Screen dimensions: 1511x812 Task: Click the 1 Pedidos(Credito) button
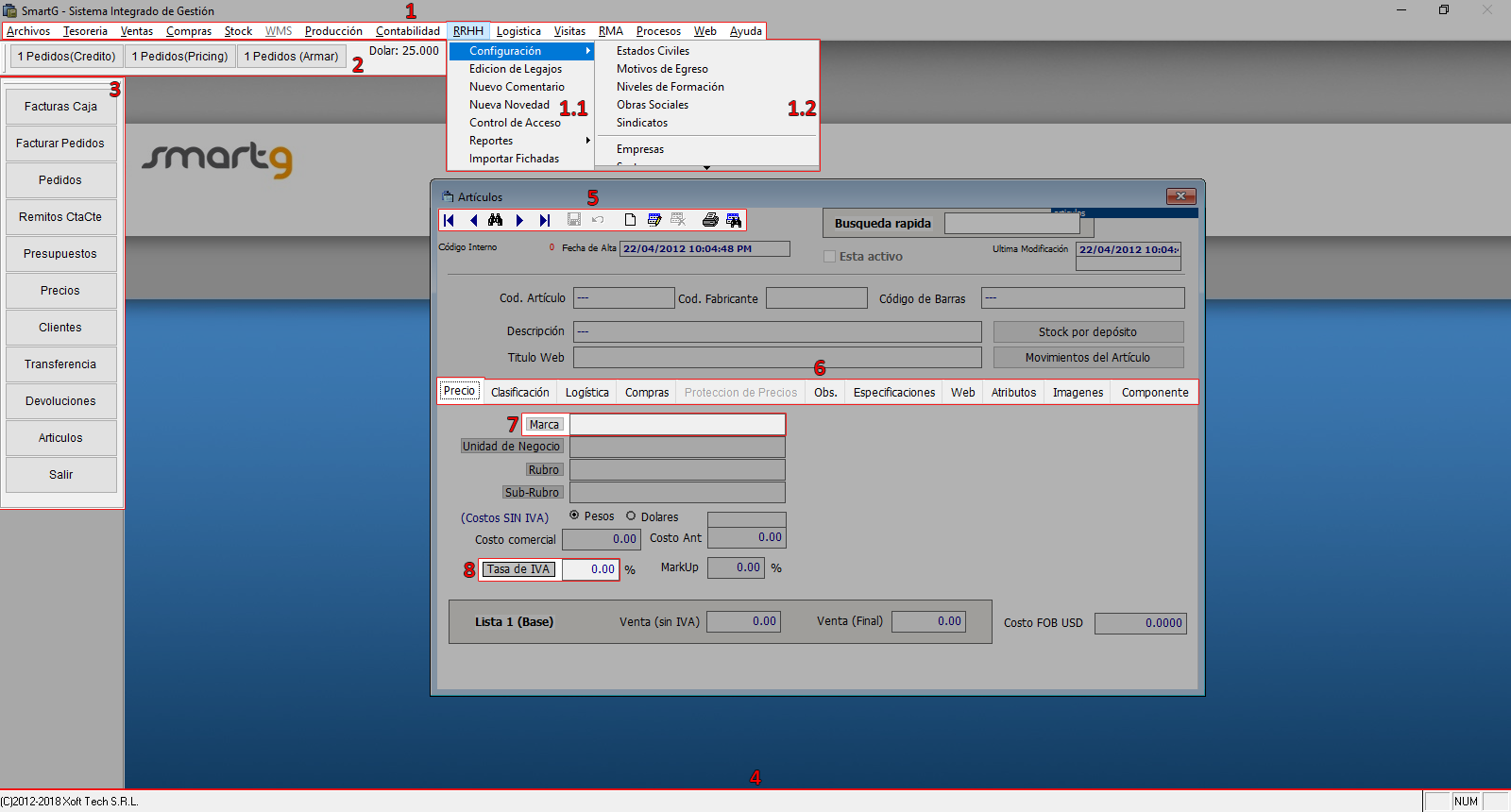point(67,57)
